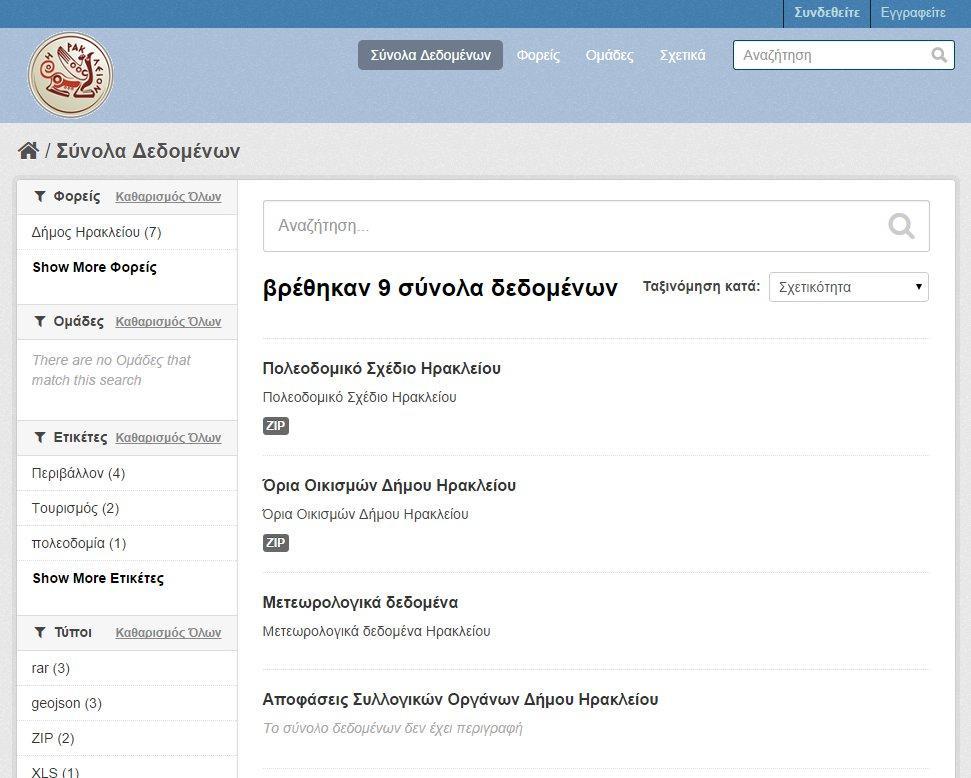971x778 pixels.
Task: Click the home icon in the breadcrumb
Action: coord(28,151)
